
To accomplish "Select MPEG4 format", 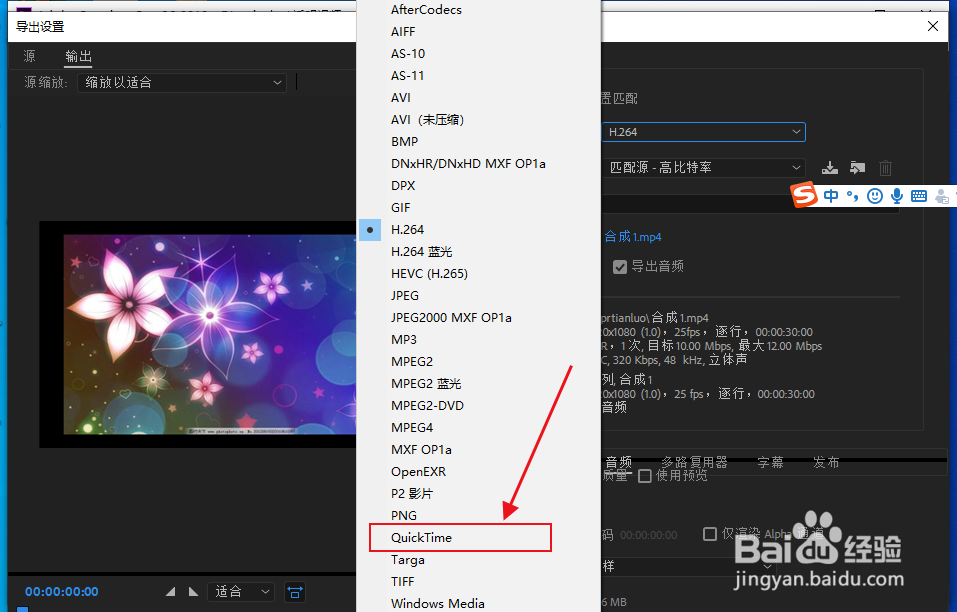I will click(412, 427).
